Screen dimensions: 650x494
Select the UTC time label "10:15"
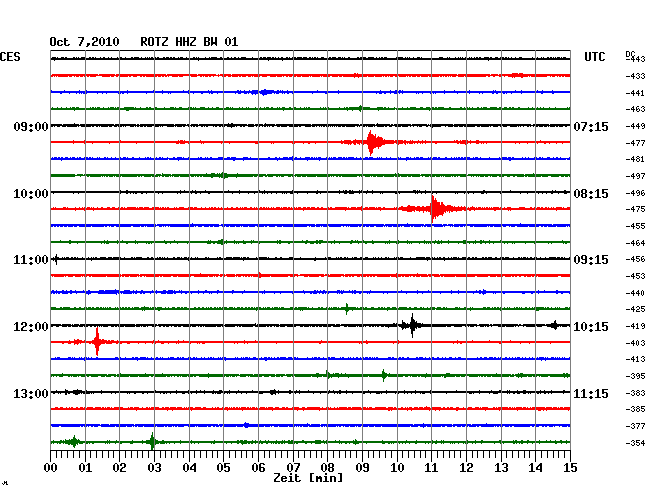pyautogui.click(x=591, y=327)
